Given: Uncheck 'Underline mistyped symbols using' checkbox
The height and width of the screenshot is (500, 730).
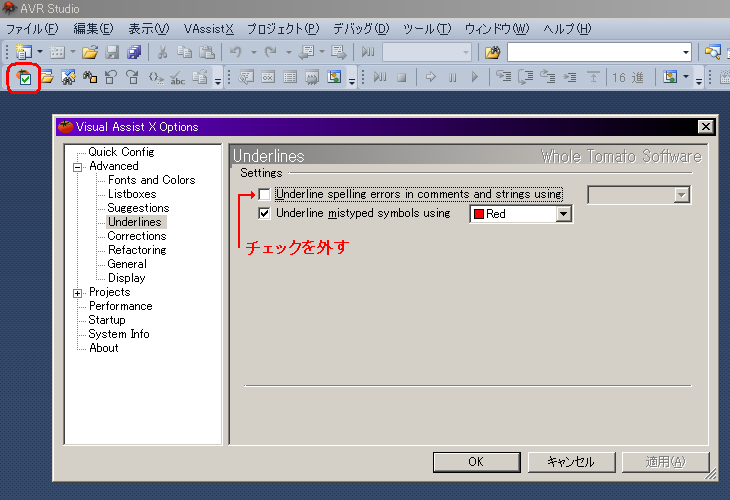Looking at the screenshot, I should (x=264, y=214).
